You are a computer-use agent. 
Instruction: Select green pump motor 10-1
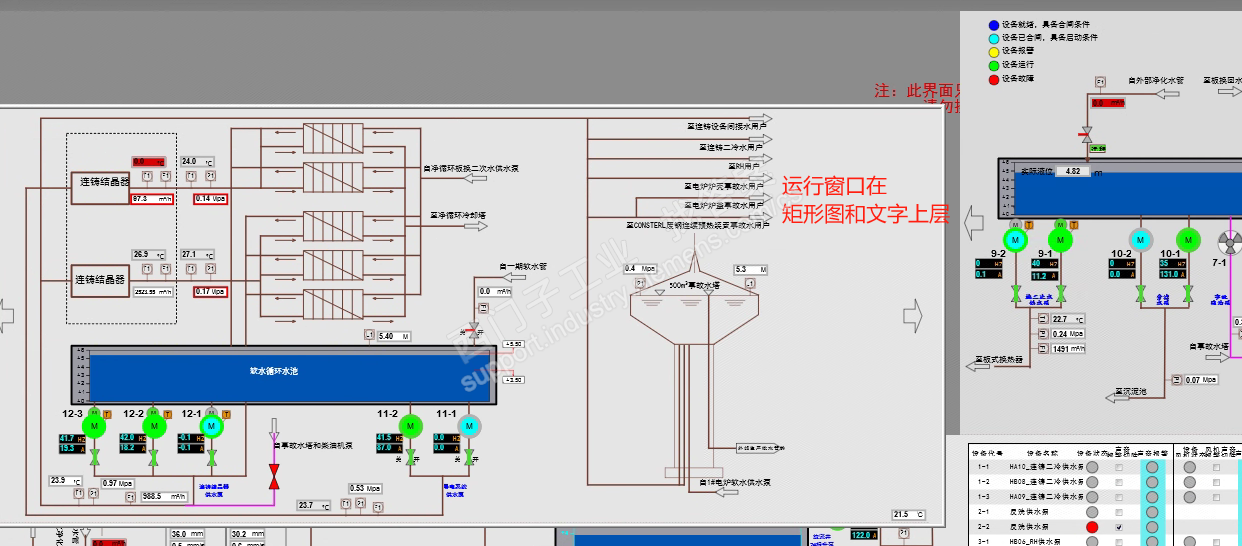point(1188,240)
